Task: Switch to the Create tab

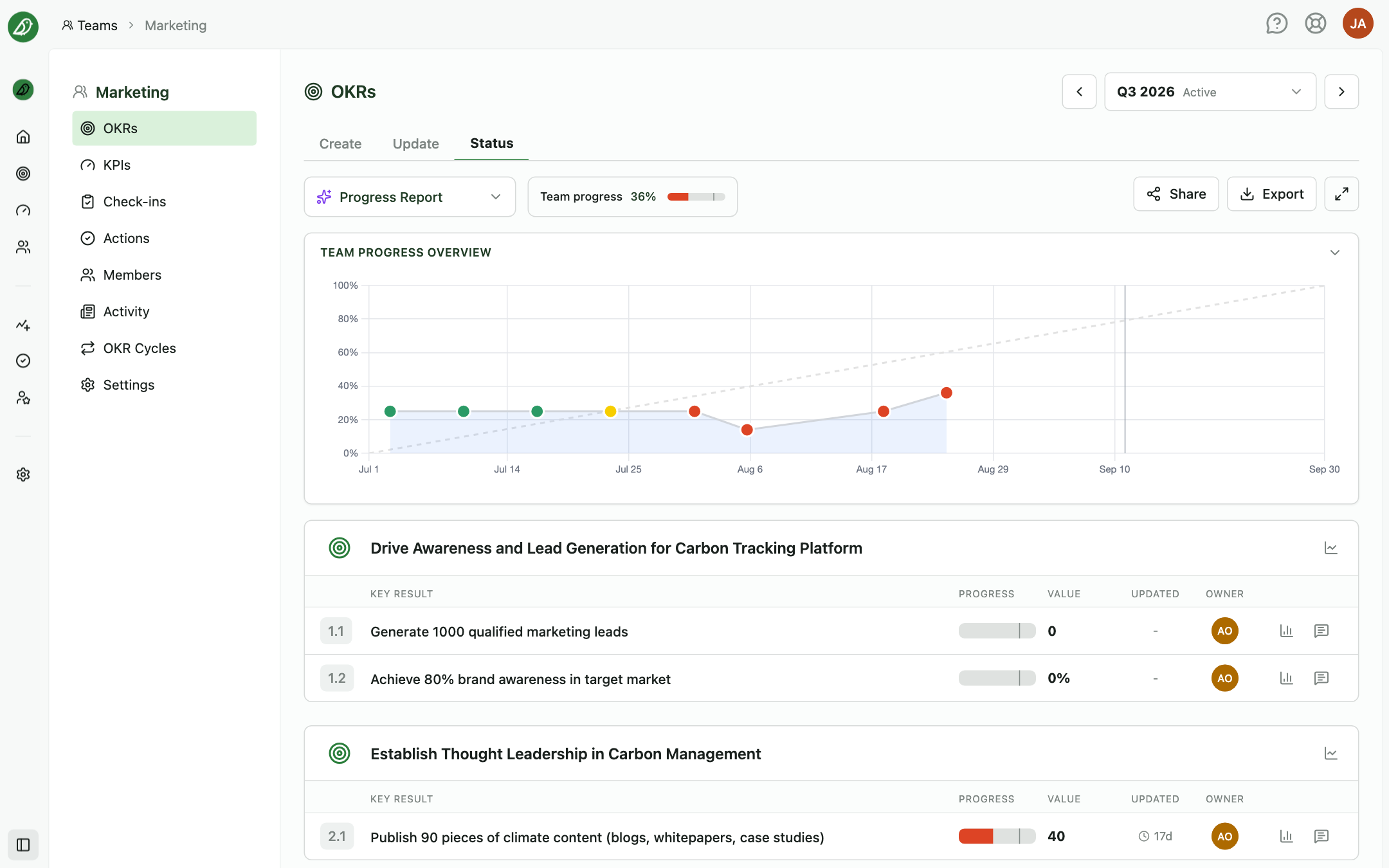Action: pos(340,144)
